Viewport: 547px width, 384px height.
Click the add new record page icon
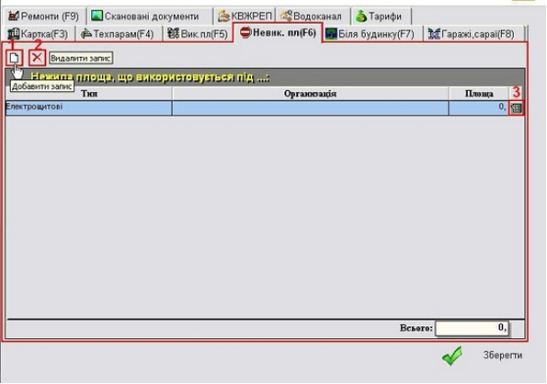14,58
